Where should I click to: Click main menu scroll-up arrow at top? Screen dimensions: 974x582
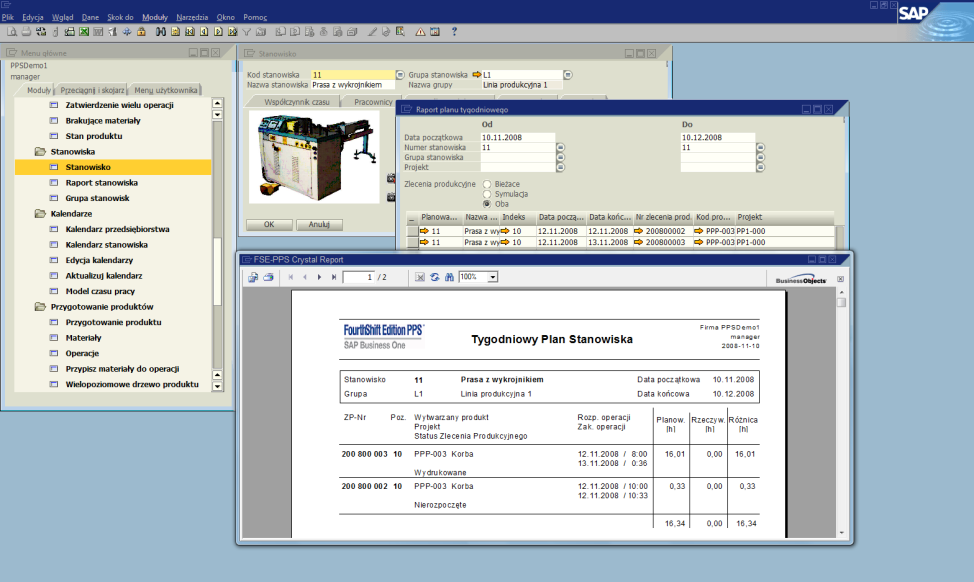coord(217,103)
